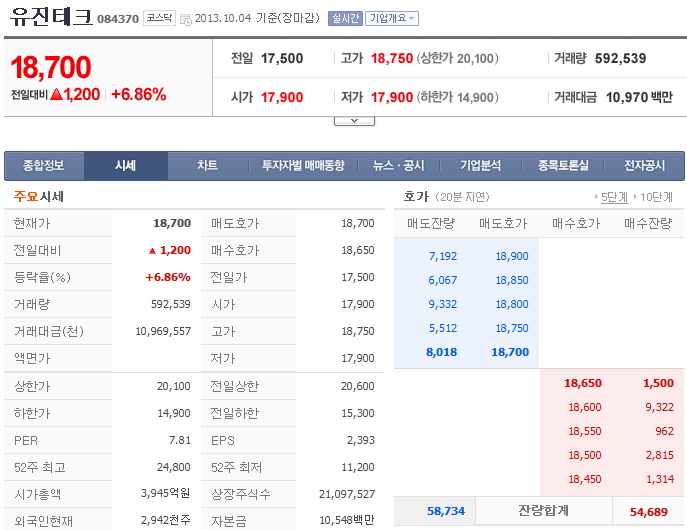The width and height of the screenshot is (687, 530).
Task: Click the EPS value 2,393
Action: [361, 440]
